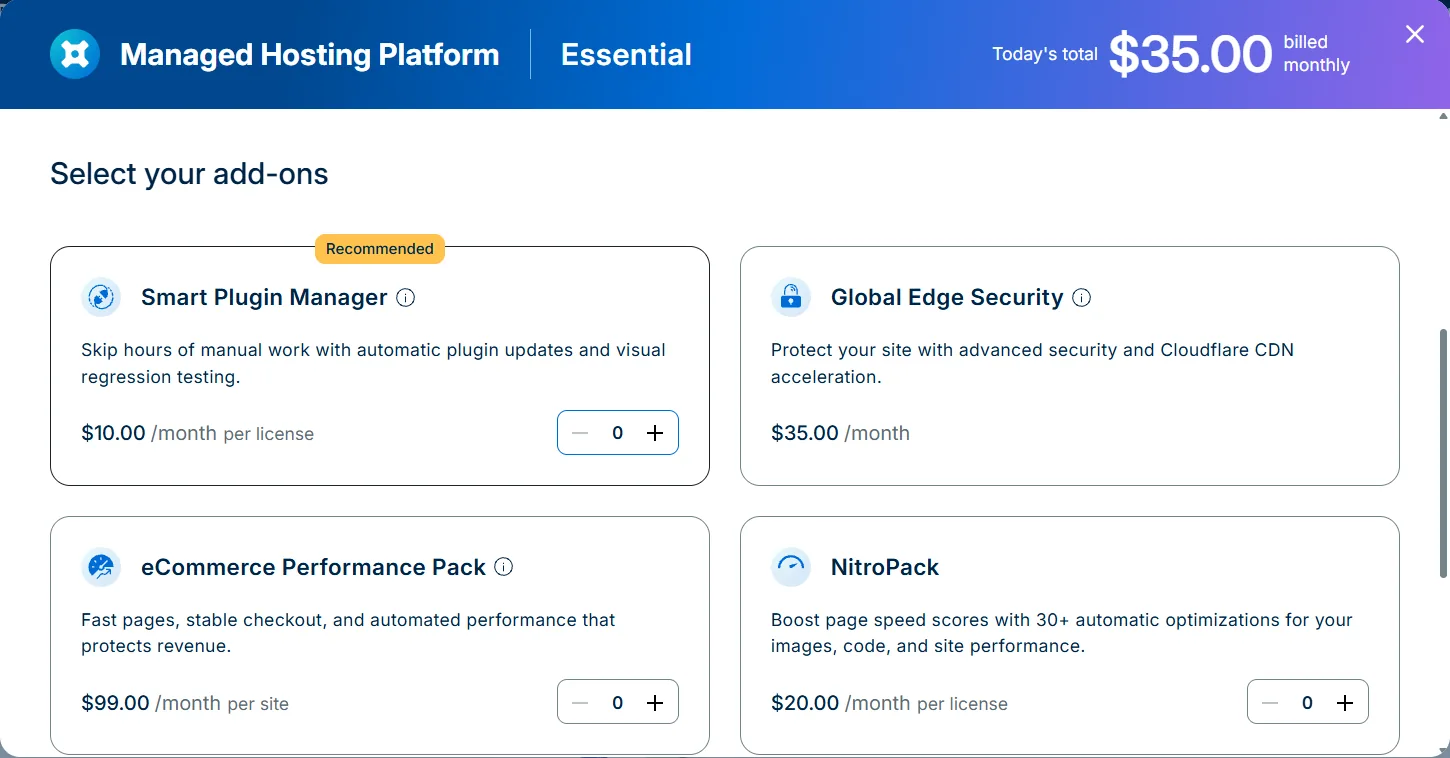Viewport: 1450px width, 758px height.
Task: Click the billed monthly label in header
Action: pos(1317,54)
